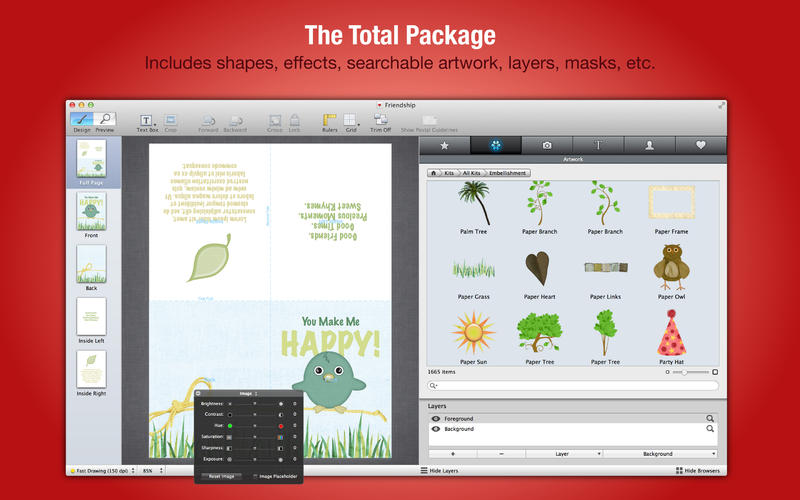Screen dimensions: 800x500
Task: Select the Paper Sun artwork
Action: tap(473, 333)
